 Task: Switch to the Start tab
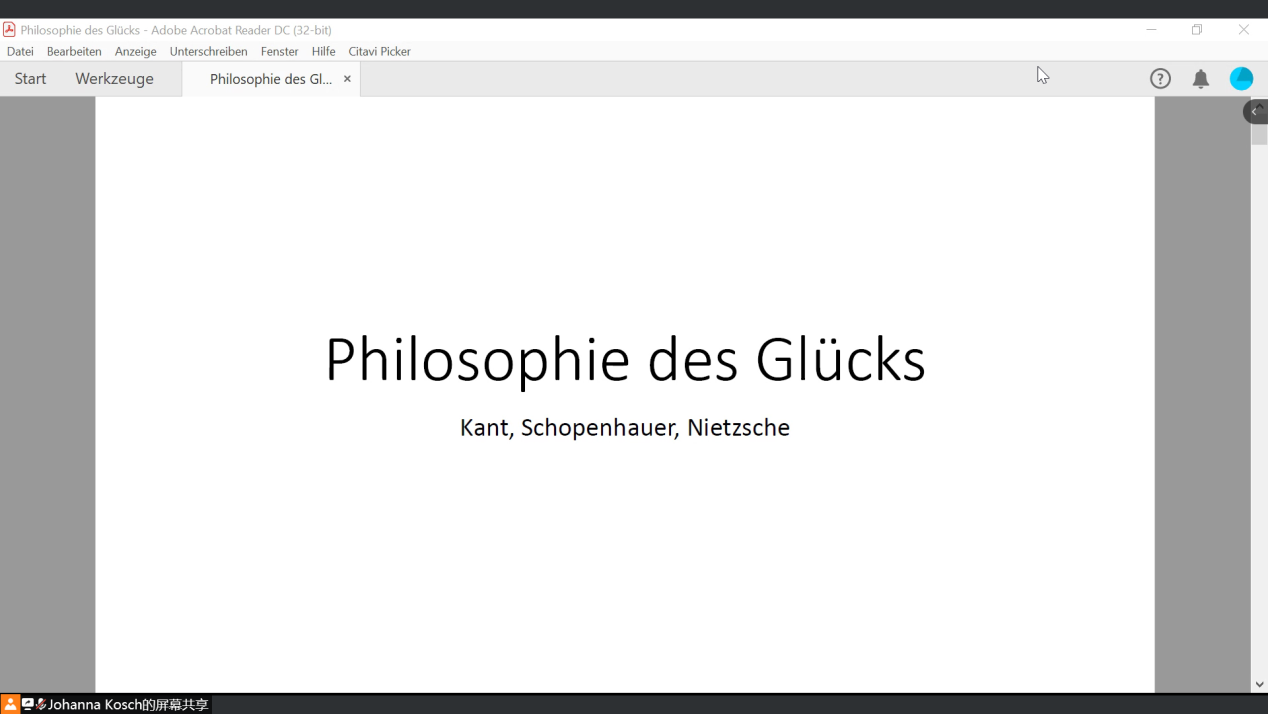point(30,79)
